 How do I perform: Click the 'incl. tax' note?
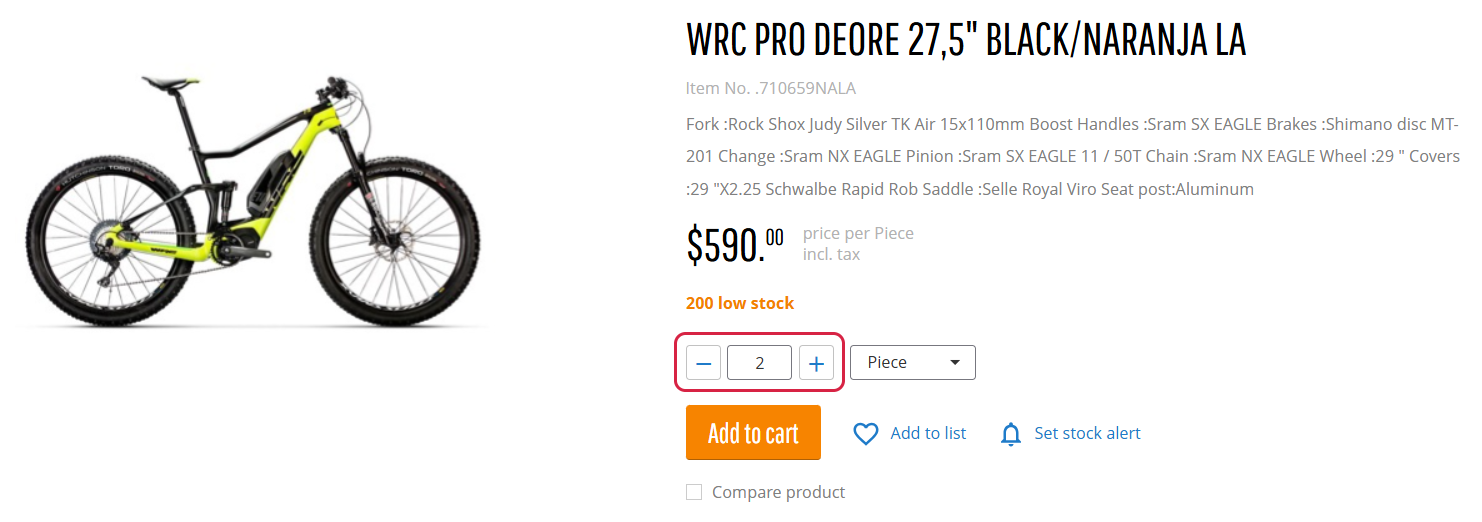tap(831, 254)
